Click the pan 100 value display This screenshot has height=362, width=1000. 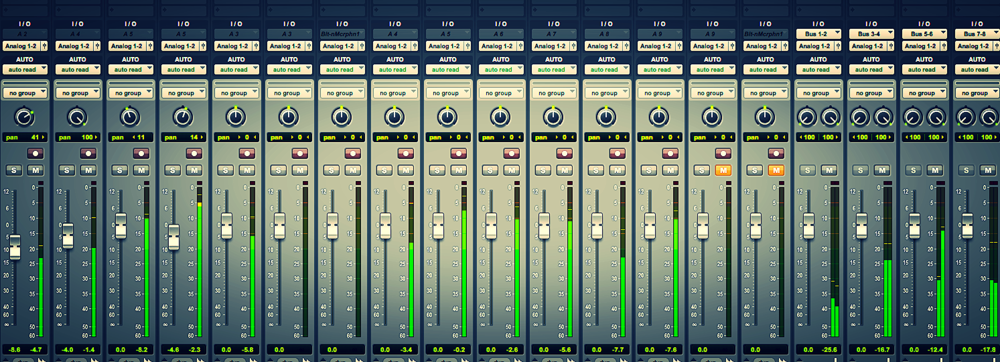[77, 137]
